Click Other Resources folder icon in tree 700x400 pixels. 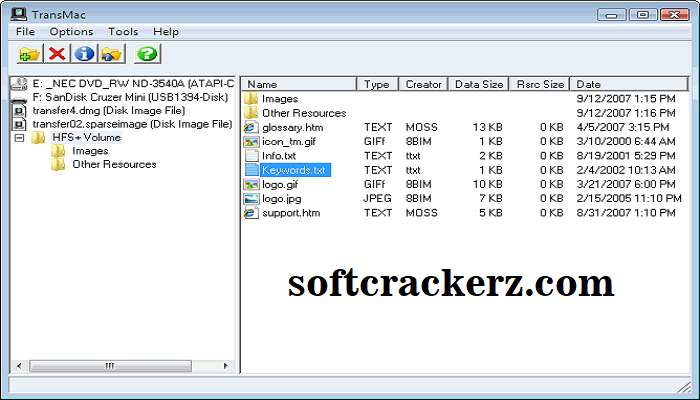click(58, 164)
